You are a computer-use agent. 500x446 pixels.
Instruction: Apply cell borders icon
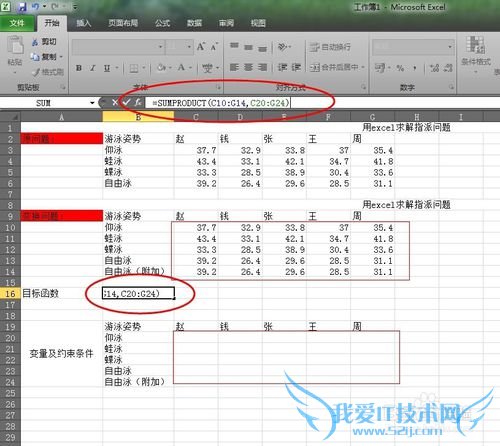(x=134, y=68)
